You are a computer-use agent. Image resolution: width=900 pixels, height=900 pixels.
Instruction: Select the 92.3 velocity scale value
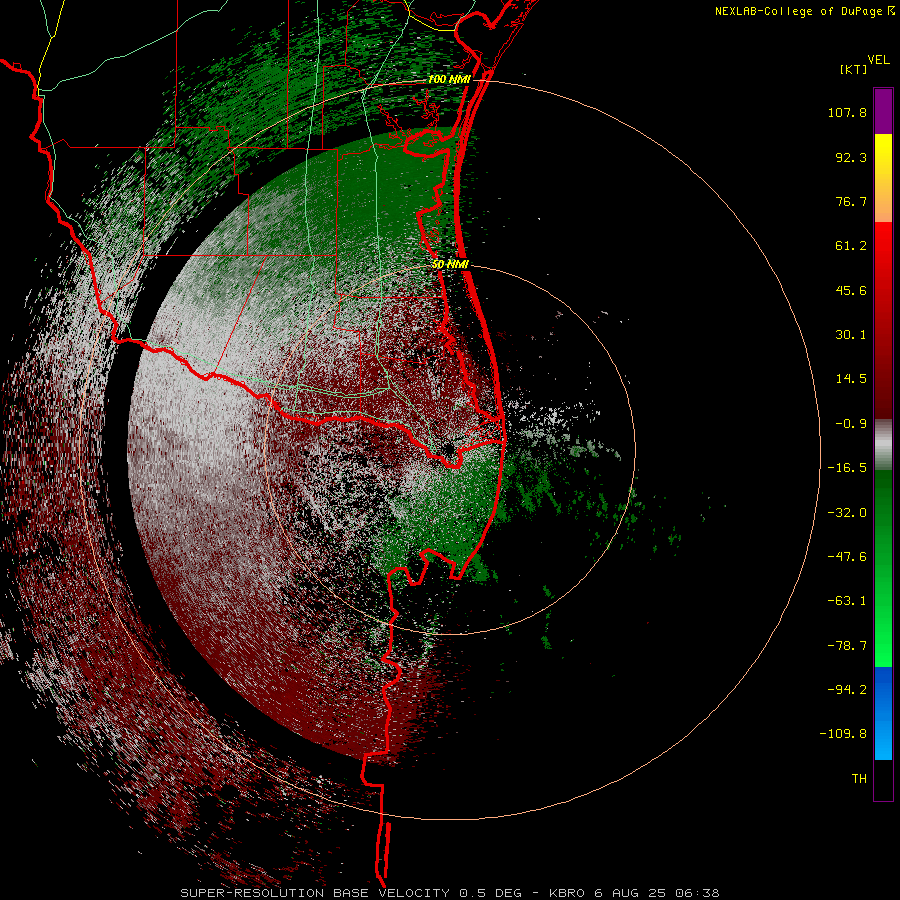[x=851, y=157]
